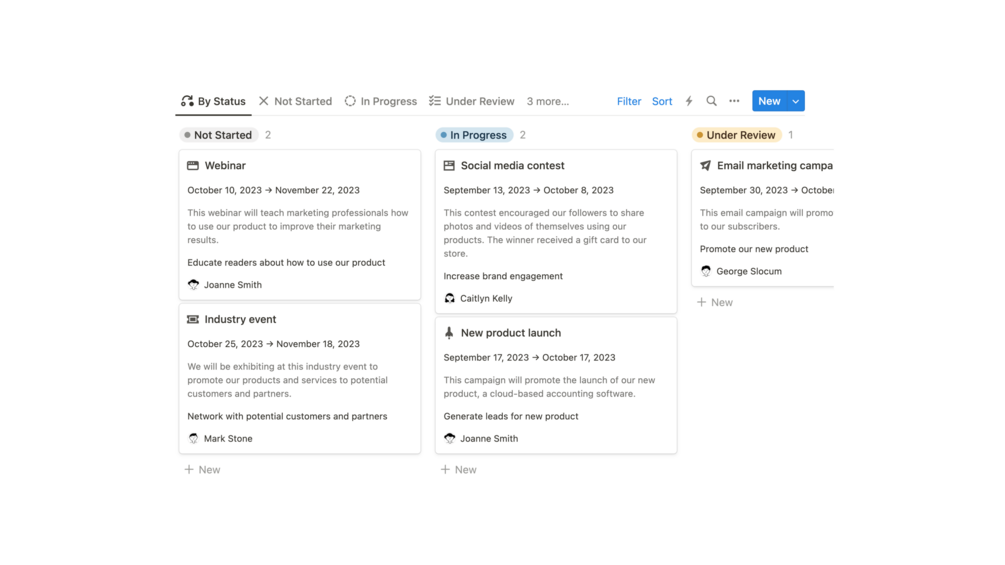Click the Webinar card browser icon
This screenshot has height=565, width=1005.
pyautogui.click(x=193, y=165)
